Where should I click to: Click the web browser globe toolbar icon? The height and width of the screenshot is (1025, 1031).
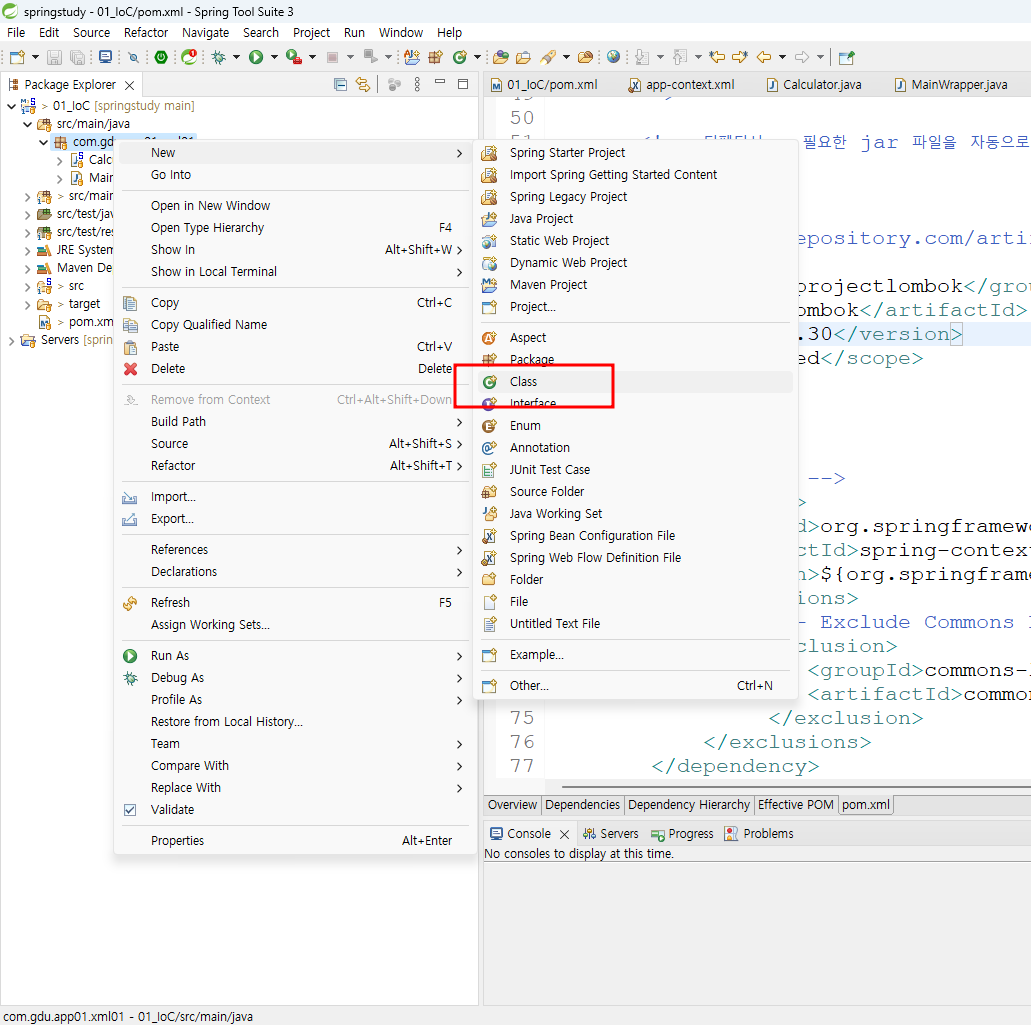613,57
